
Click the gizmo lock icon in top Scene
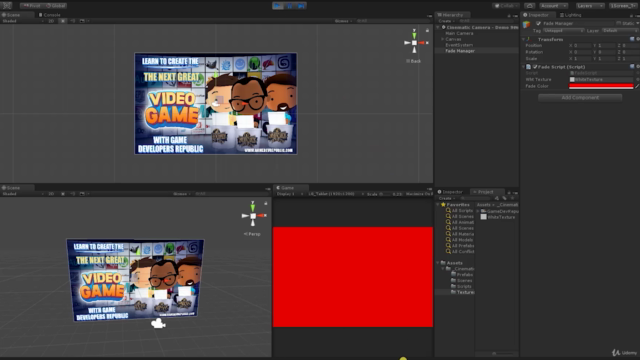427,31
